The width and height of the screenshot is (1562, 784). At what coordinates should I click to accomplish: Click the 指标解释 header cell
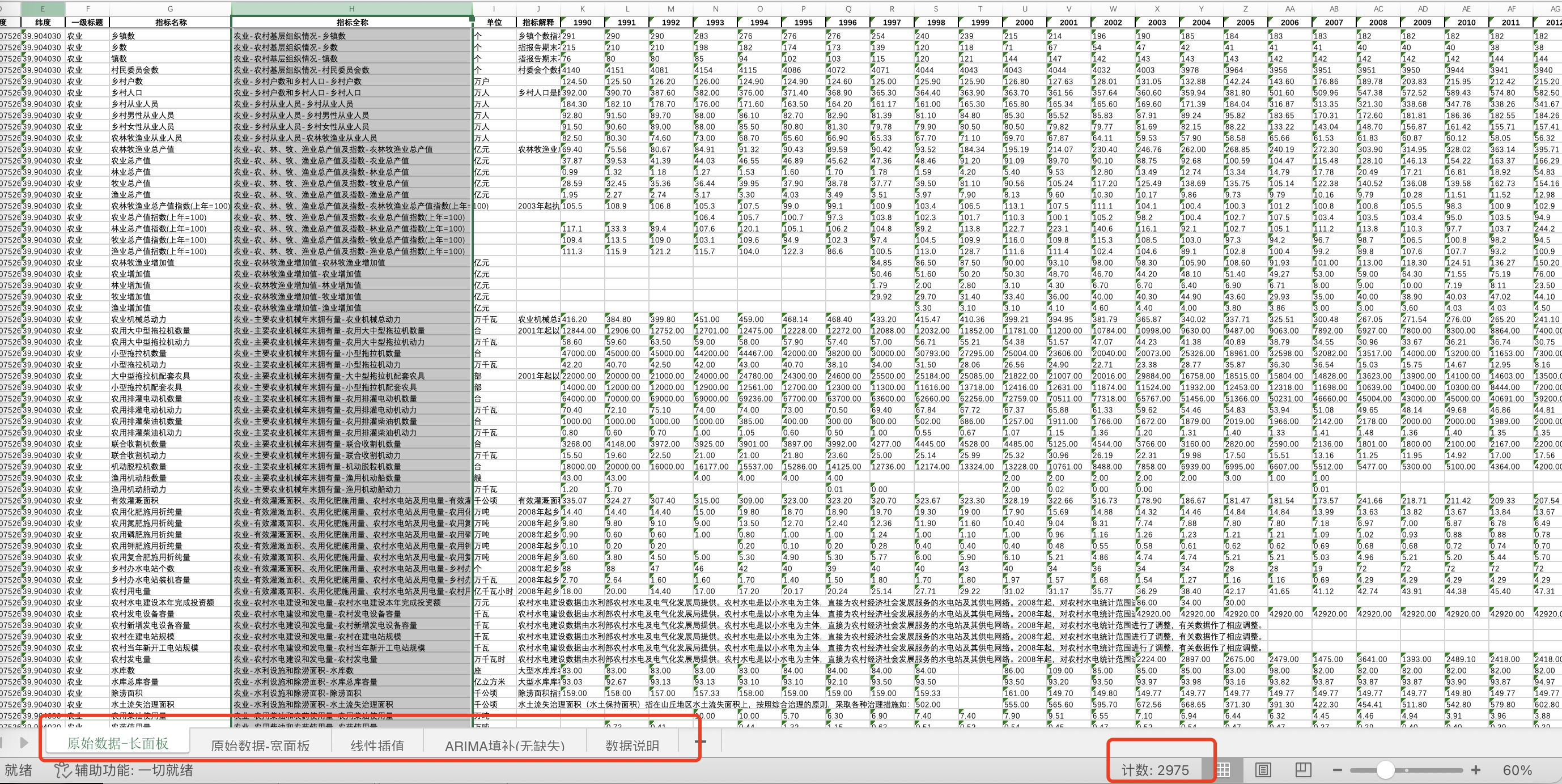point(538,23)
